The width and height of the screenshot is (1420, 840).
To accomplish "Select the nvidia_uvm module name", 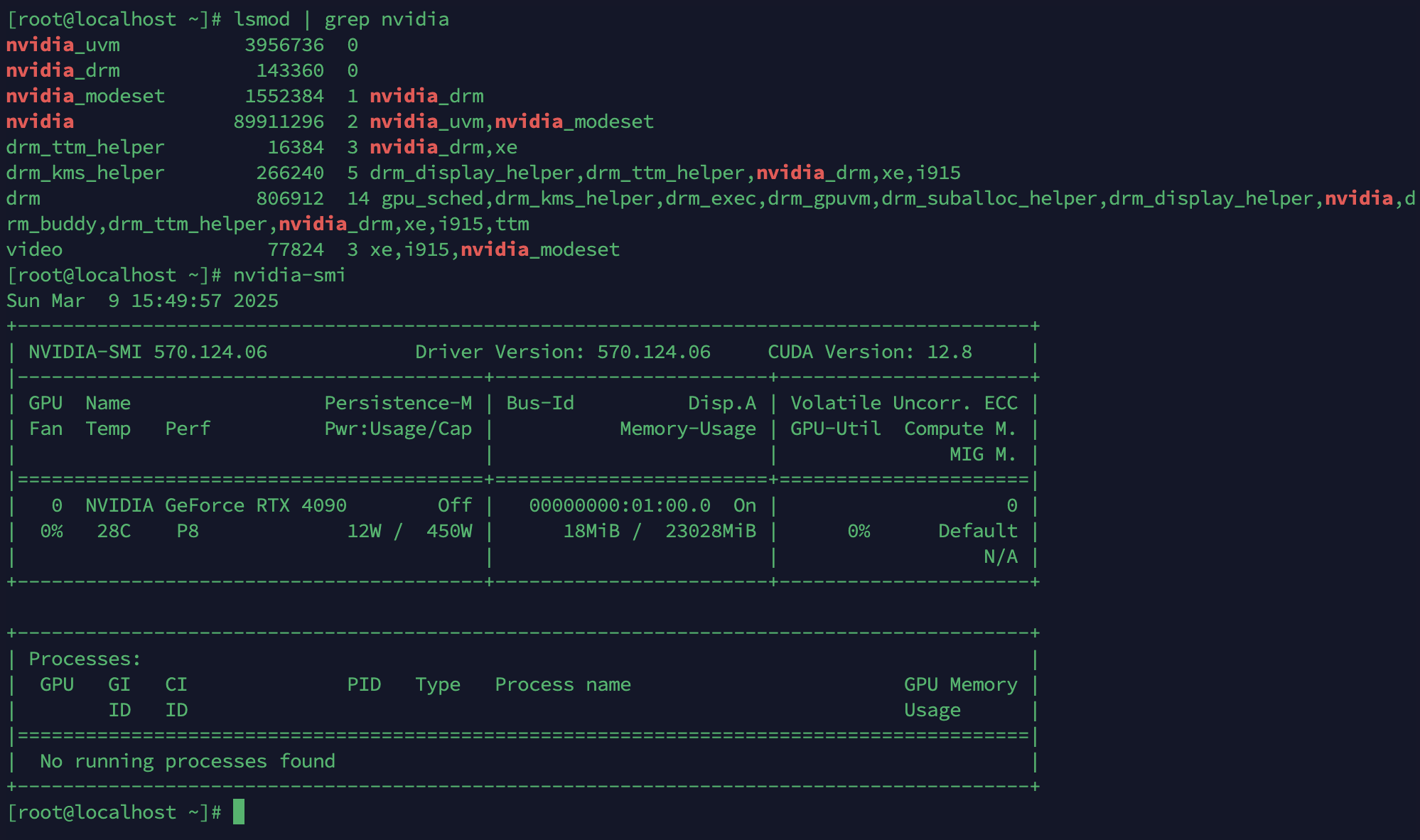I will coord(63,45).
